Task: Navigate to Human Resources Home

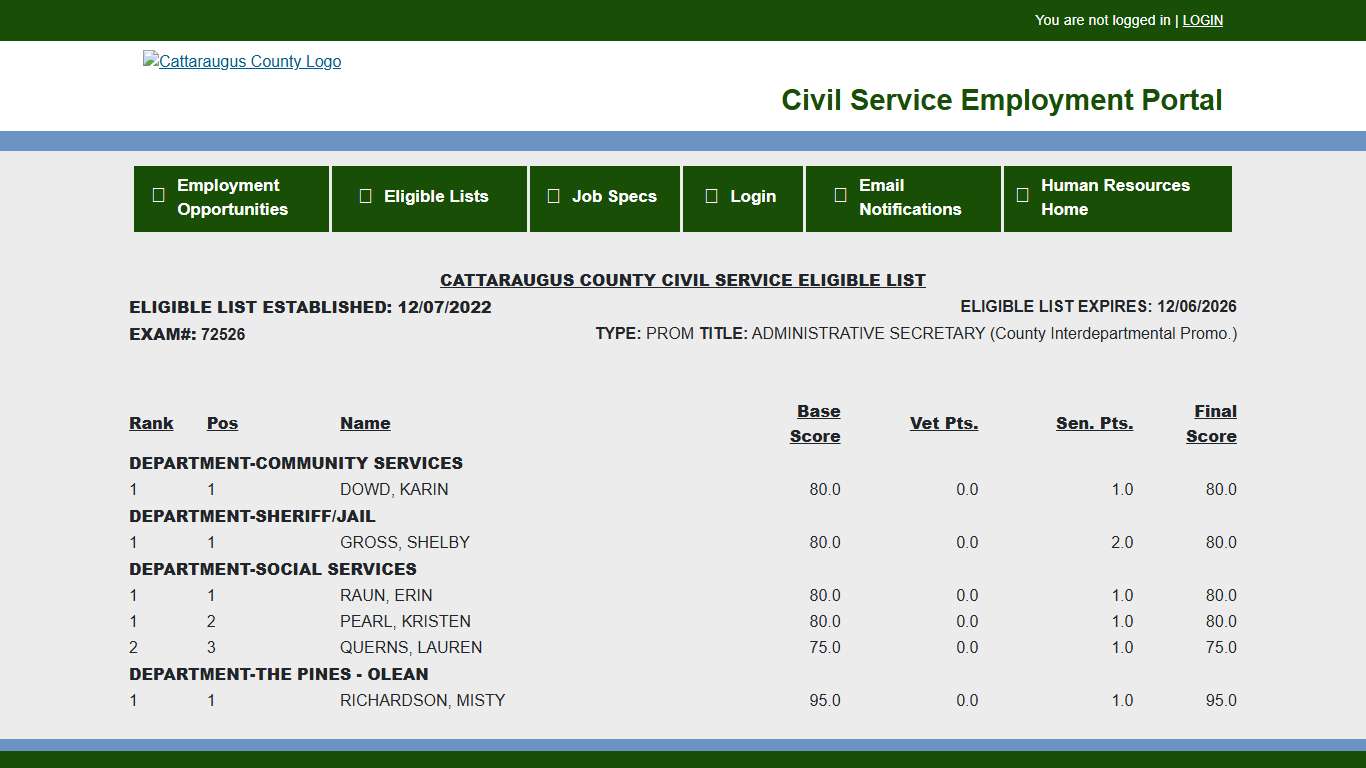Action: tap(1117, 198)
